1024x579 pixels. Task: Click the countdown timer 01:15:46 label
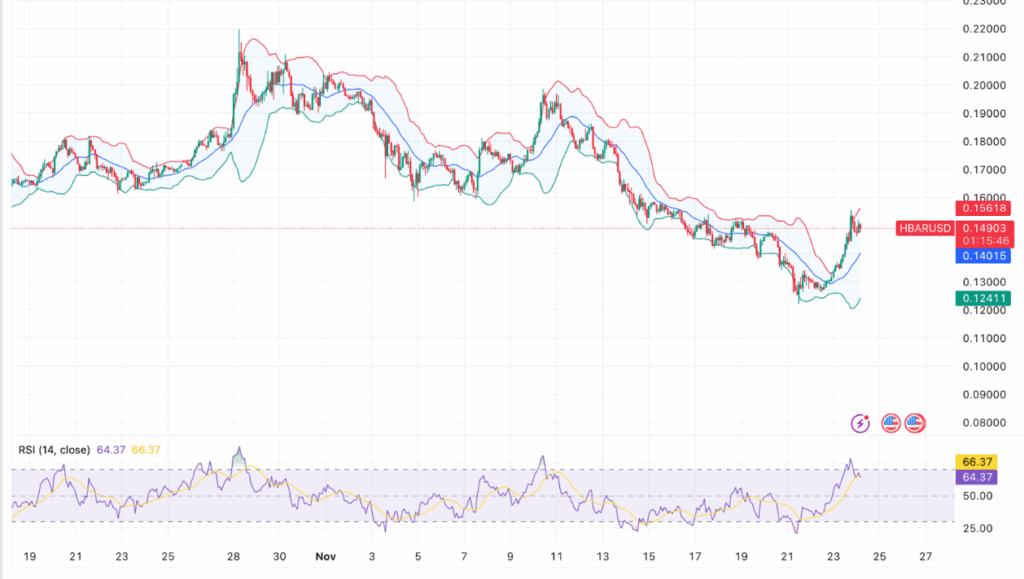tap(985, 241)
